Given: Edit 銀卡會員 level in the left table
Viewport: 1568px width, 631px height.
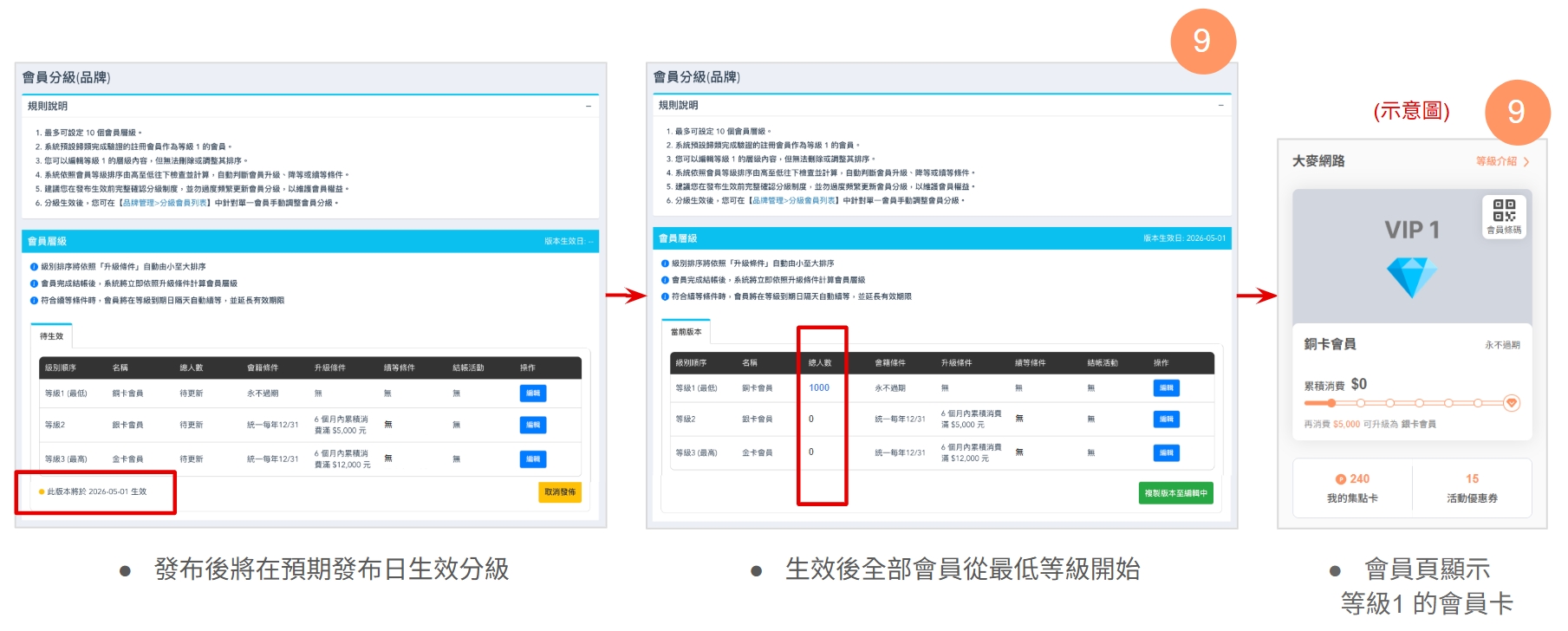Looking at the screenshot, I should point(533,425).
